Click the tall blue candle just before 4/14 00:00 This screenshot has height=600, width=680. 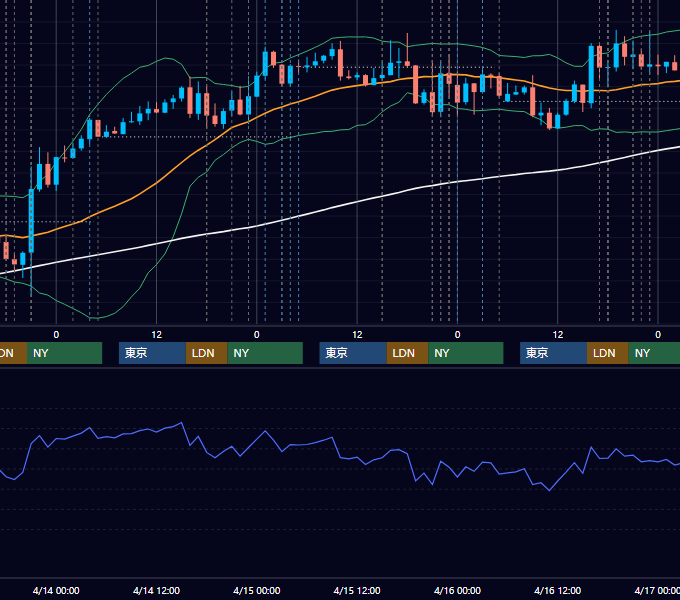[31, 221]
